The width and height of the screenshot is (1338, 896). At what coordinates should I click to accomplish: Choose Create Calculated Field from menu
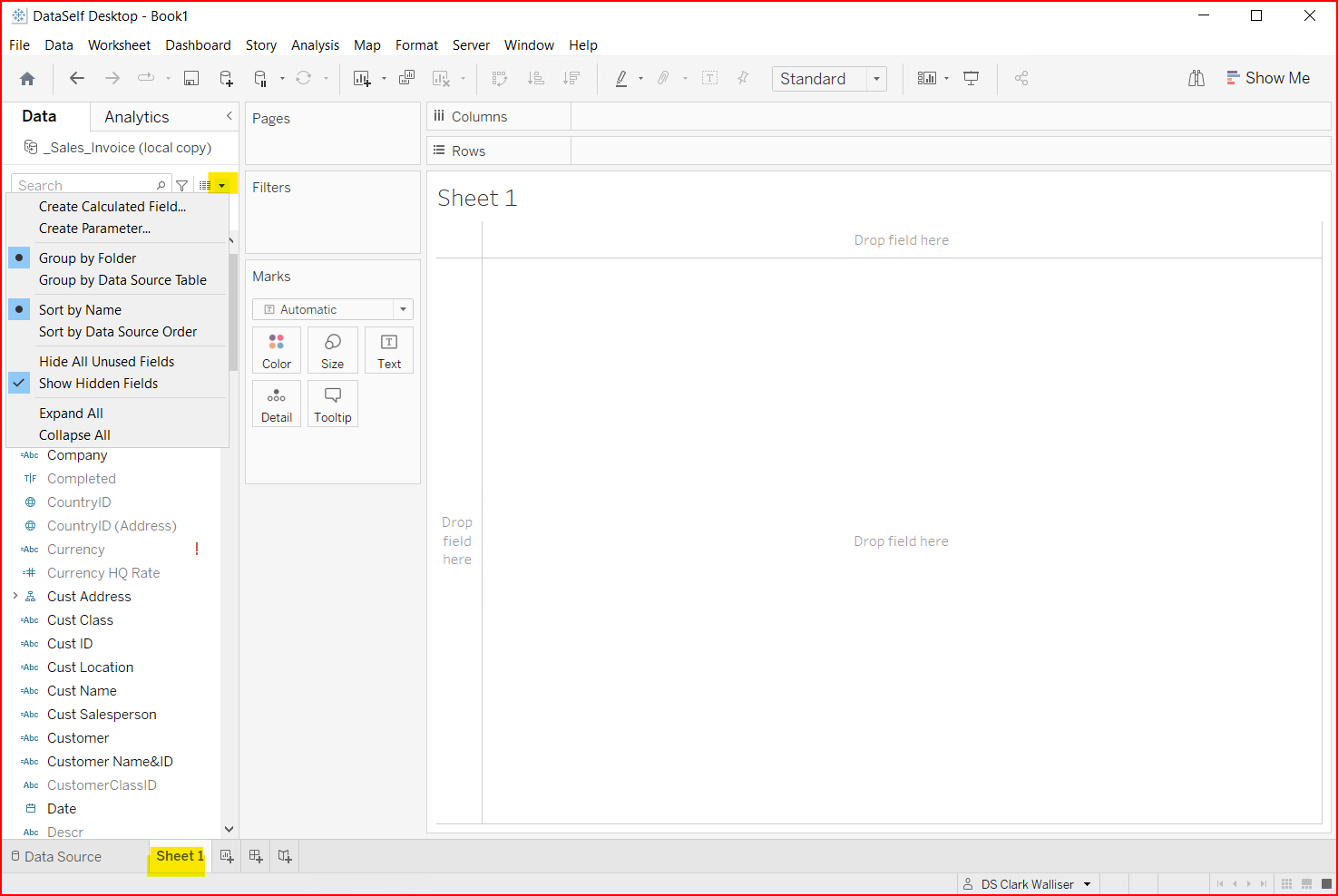[112, 207]
